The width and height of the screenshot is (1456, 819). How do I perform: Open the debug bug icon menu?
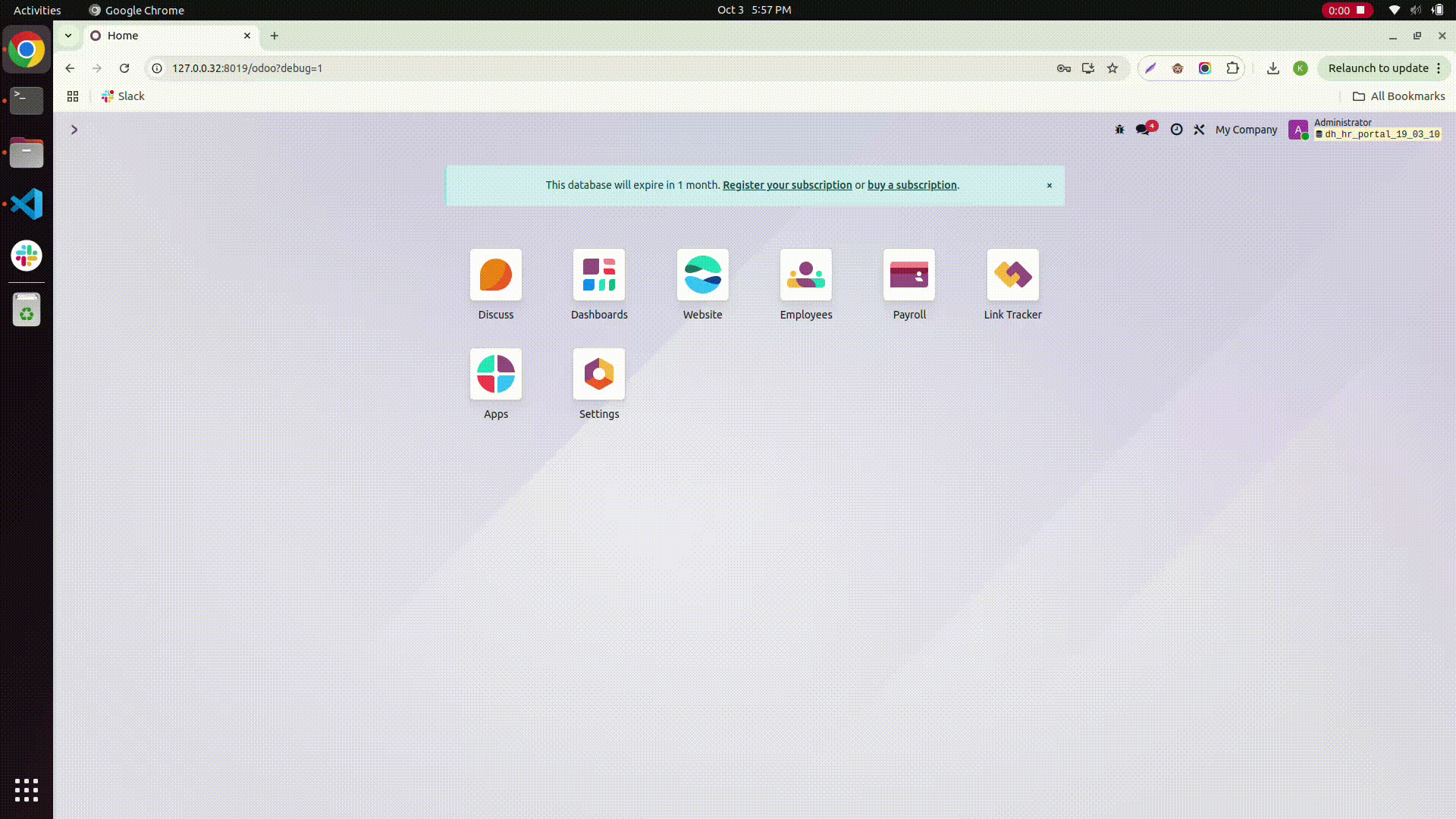[1119, 130]
